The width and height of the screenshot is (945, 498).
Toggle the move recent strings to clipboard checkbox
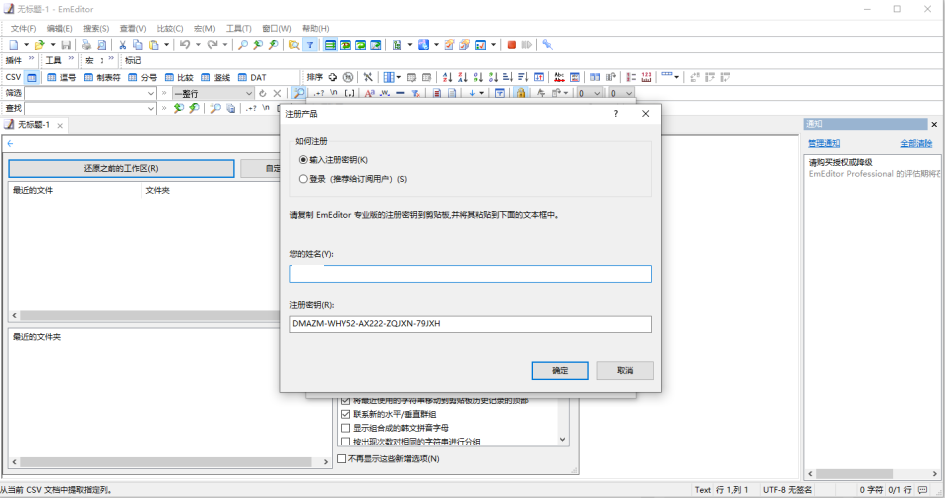[x=345, y=400]
